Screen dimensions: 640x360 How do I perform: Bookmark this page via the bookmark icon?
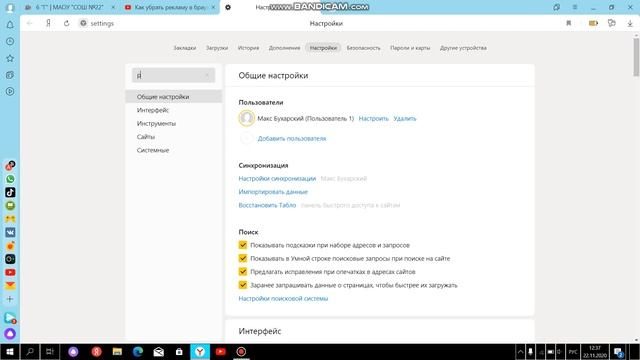point(569,24)
